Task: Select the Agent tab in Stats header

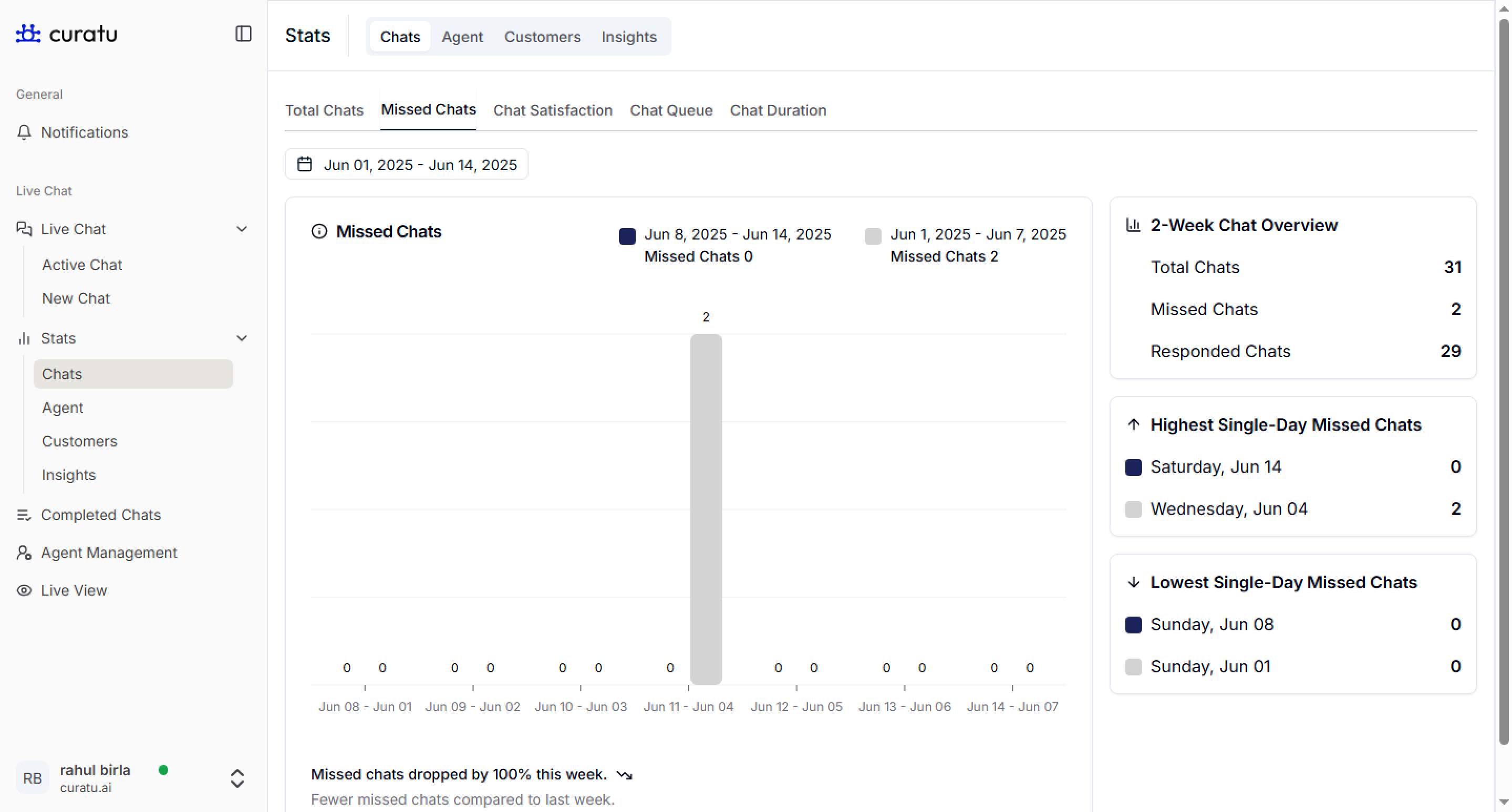Action: click(x=462, y=36)
